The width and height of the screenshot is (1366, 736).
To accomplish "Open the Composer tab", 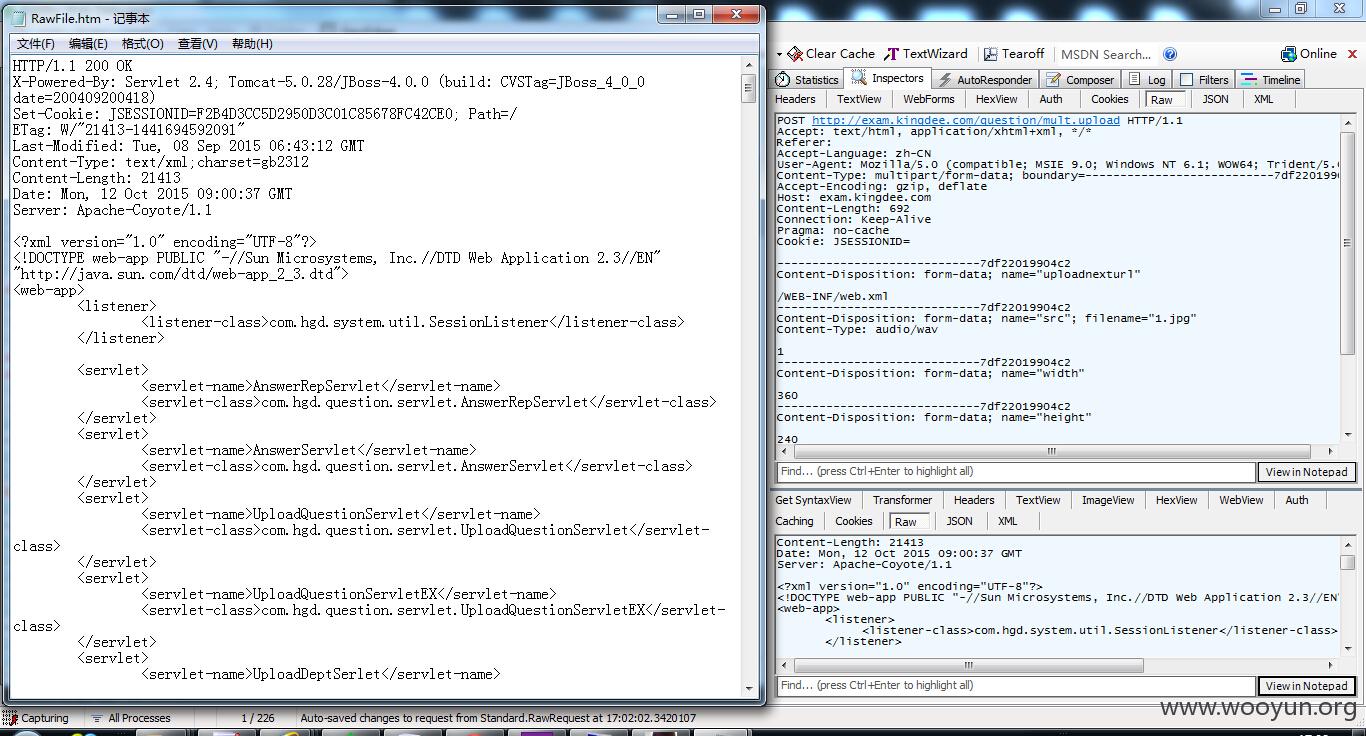I will click(1080, 80).
